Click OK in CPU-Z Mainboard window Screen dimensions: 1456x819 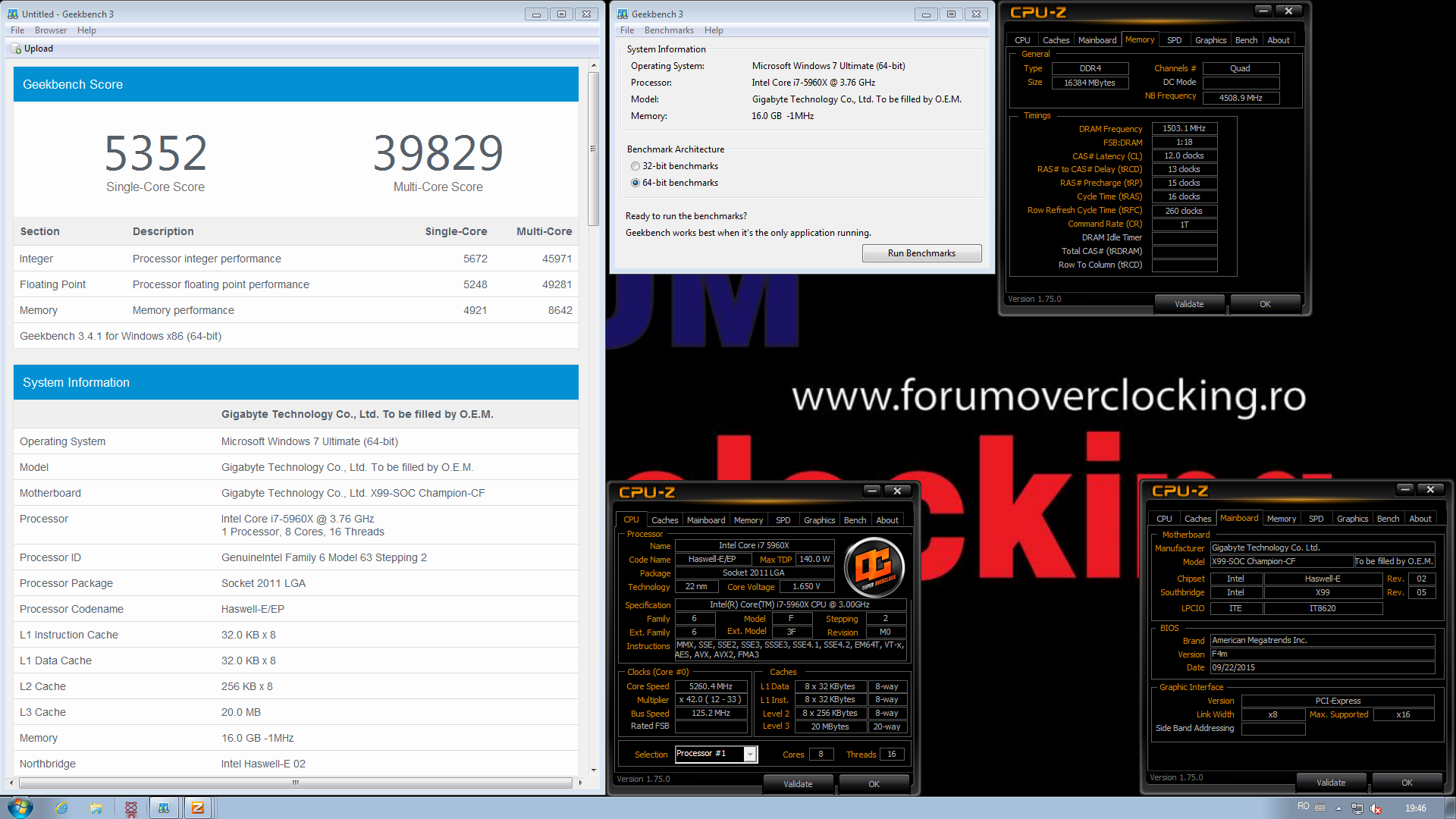click(1407, 783)
